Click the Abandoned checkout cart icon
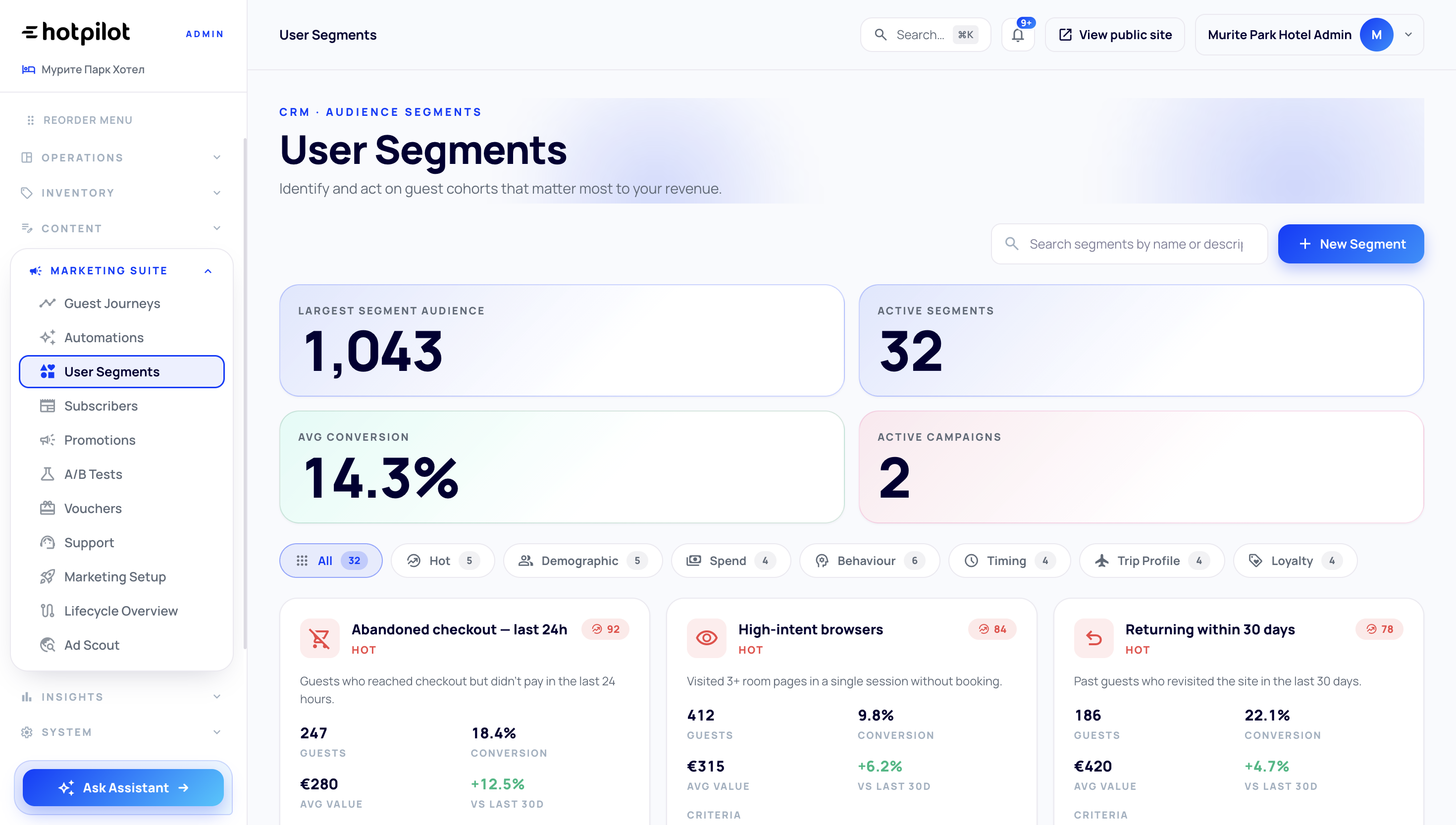Image resolution: width=1456 pixels, height=825 pixels. [319, 638]
